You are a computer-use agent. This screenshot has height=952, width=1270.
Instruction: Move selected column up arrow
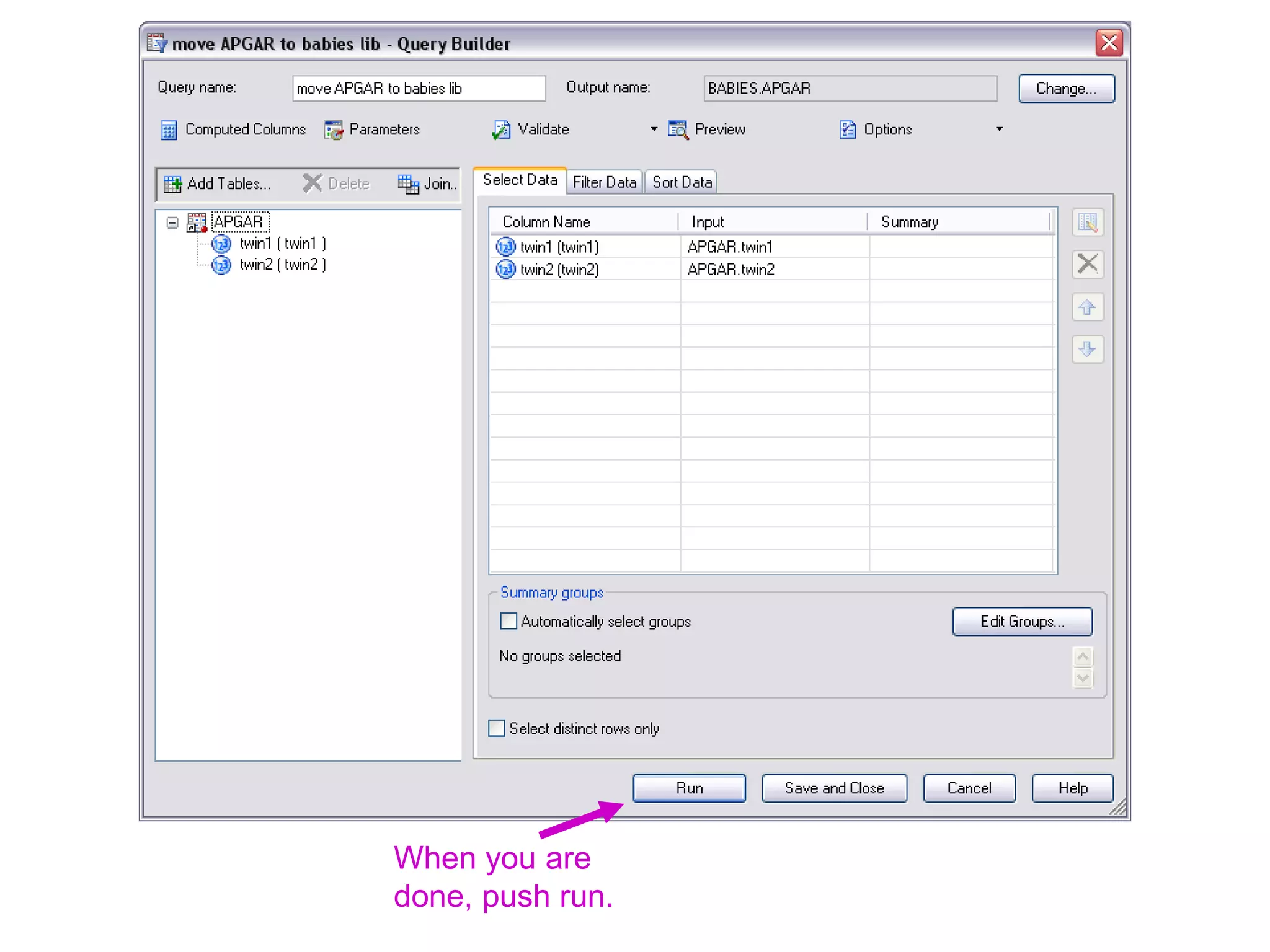click(1087, 307)
